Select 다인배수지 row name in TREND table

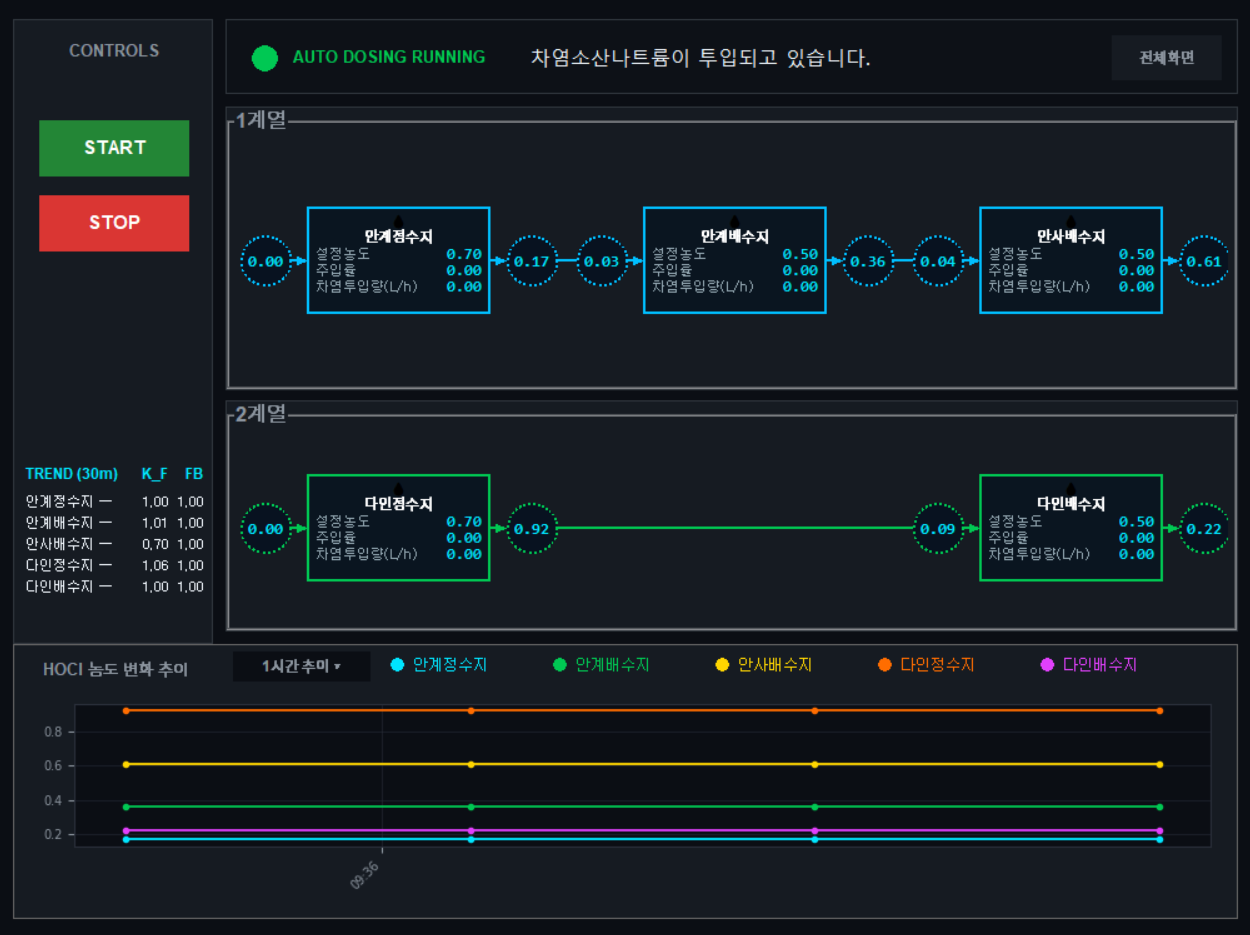pyautogui.click(x=59, y=586)
